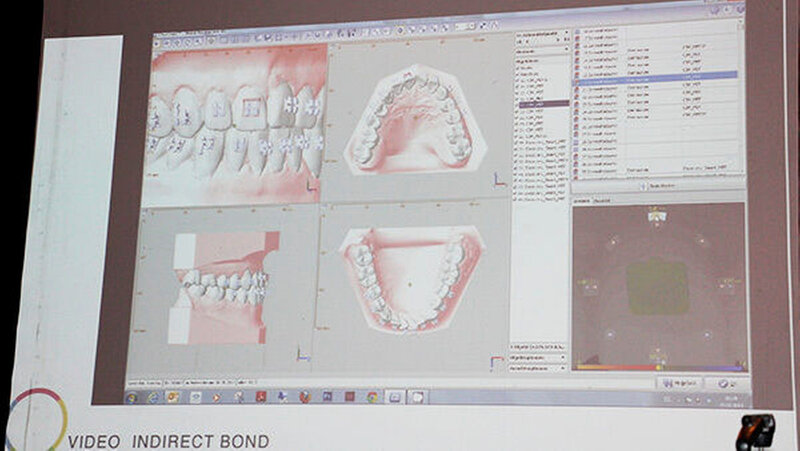
Task: Click the axis indicator in the lower arch view
Action: click(495, 362)
